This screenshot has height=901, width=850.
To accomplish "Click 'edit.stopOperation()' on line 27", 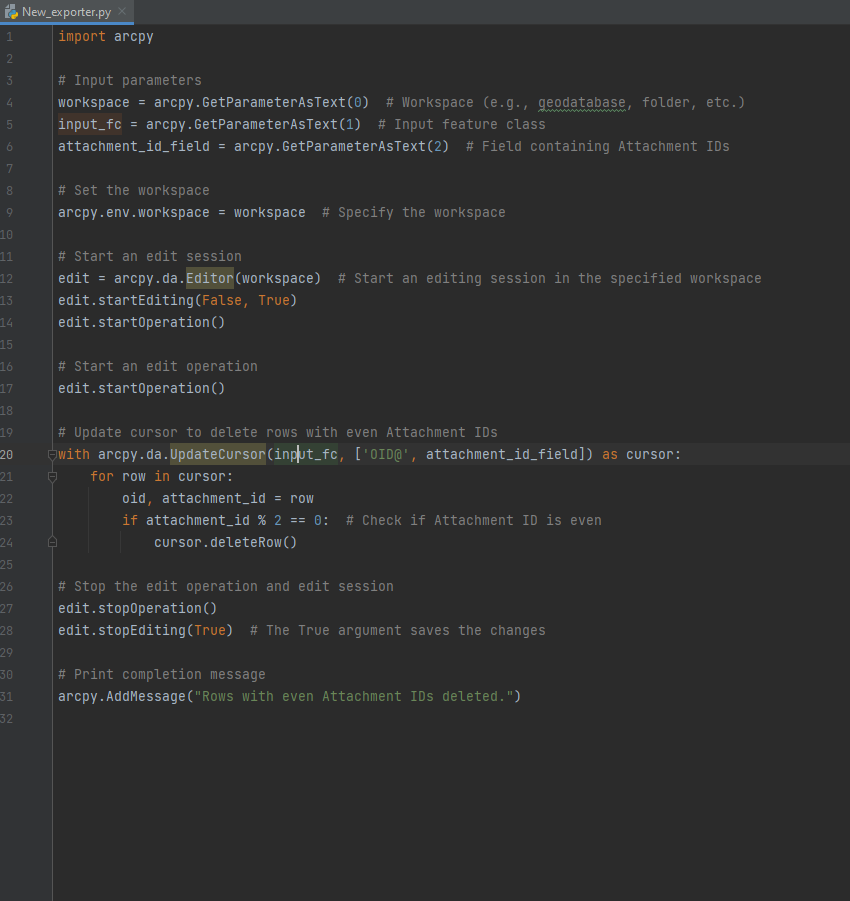I will point(137,609).
